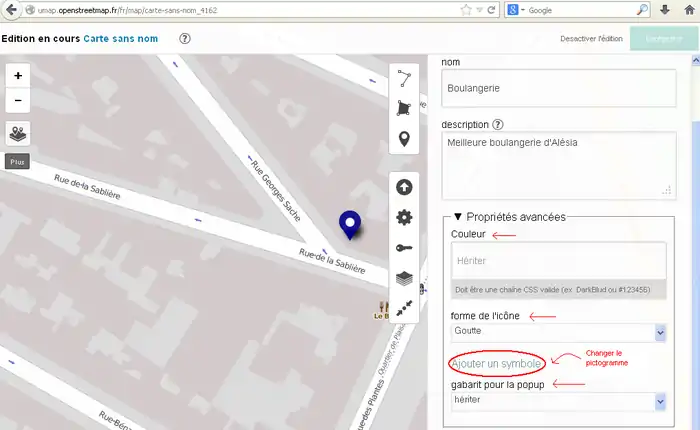Open map settings gear icon
The width and height of the screenshot is (700, 430).
(x=404, y=217)
